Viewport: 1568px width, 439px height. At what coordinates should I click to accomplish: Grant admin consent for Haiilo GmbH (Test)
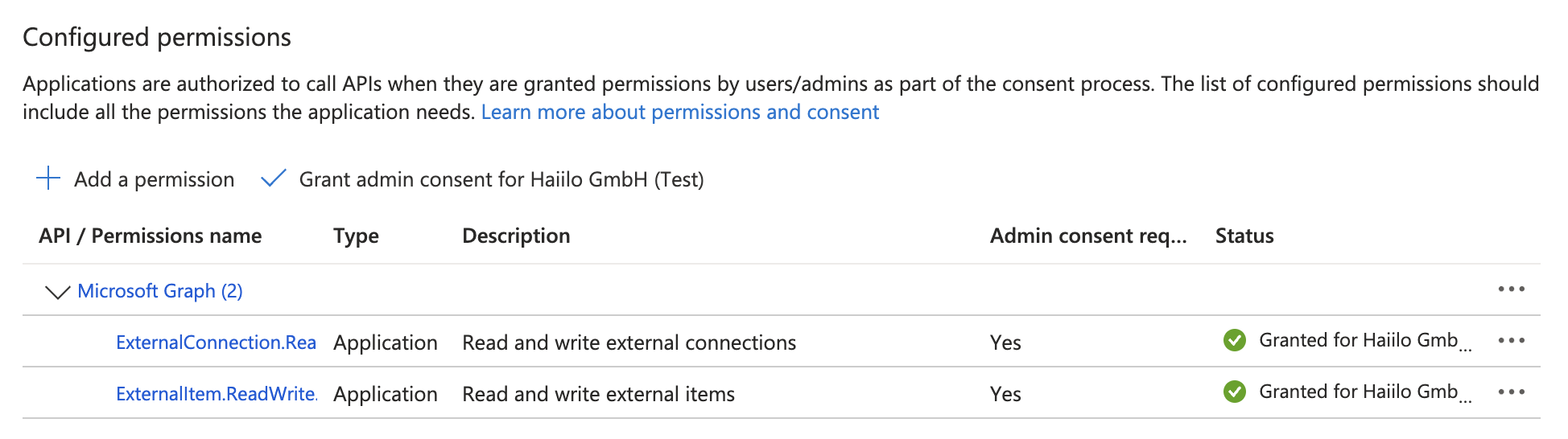tap(501, 179)
